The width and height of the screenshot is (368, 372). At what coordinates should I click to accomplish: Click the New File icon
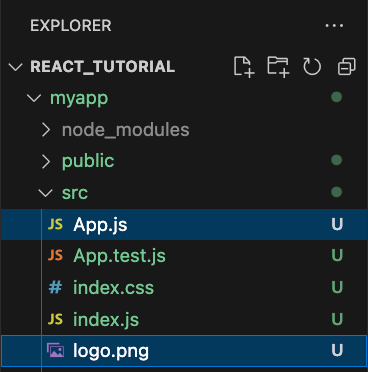click(244, 67)
